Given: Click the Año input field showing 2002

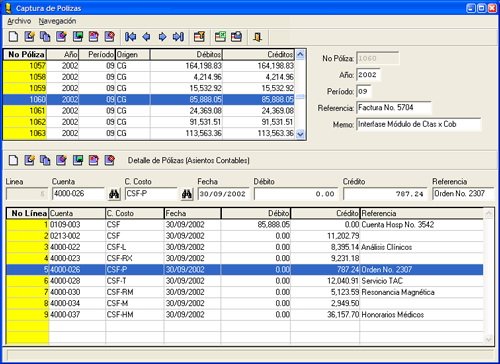Looking at the screenshot, I should (x=368, y=75).
